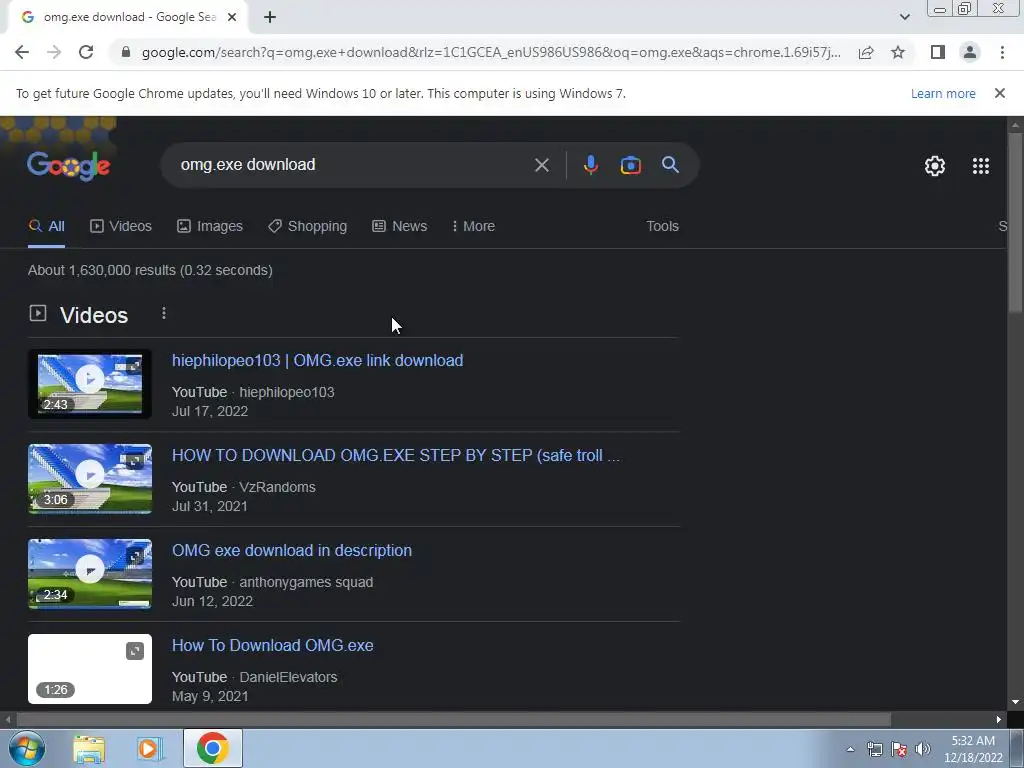Expand preview on the 1:26 thumbnail
The width and height of the screenshot is (1024, 768).
[135, 651]
